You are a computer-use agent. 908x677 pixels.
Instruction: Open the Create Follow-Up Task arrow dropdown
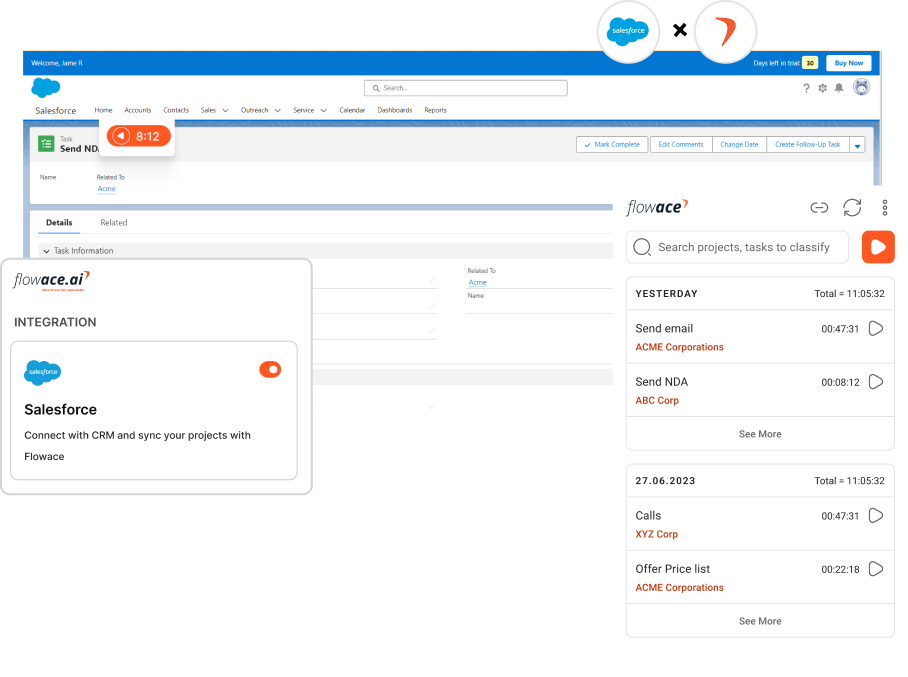tap(857, 144)
